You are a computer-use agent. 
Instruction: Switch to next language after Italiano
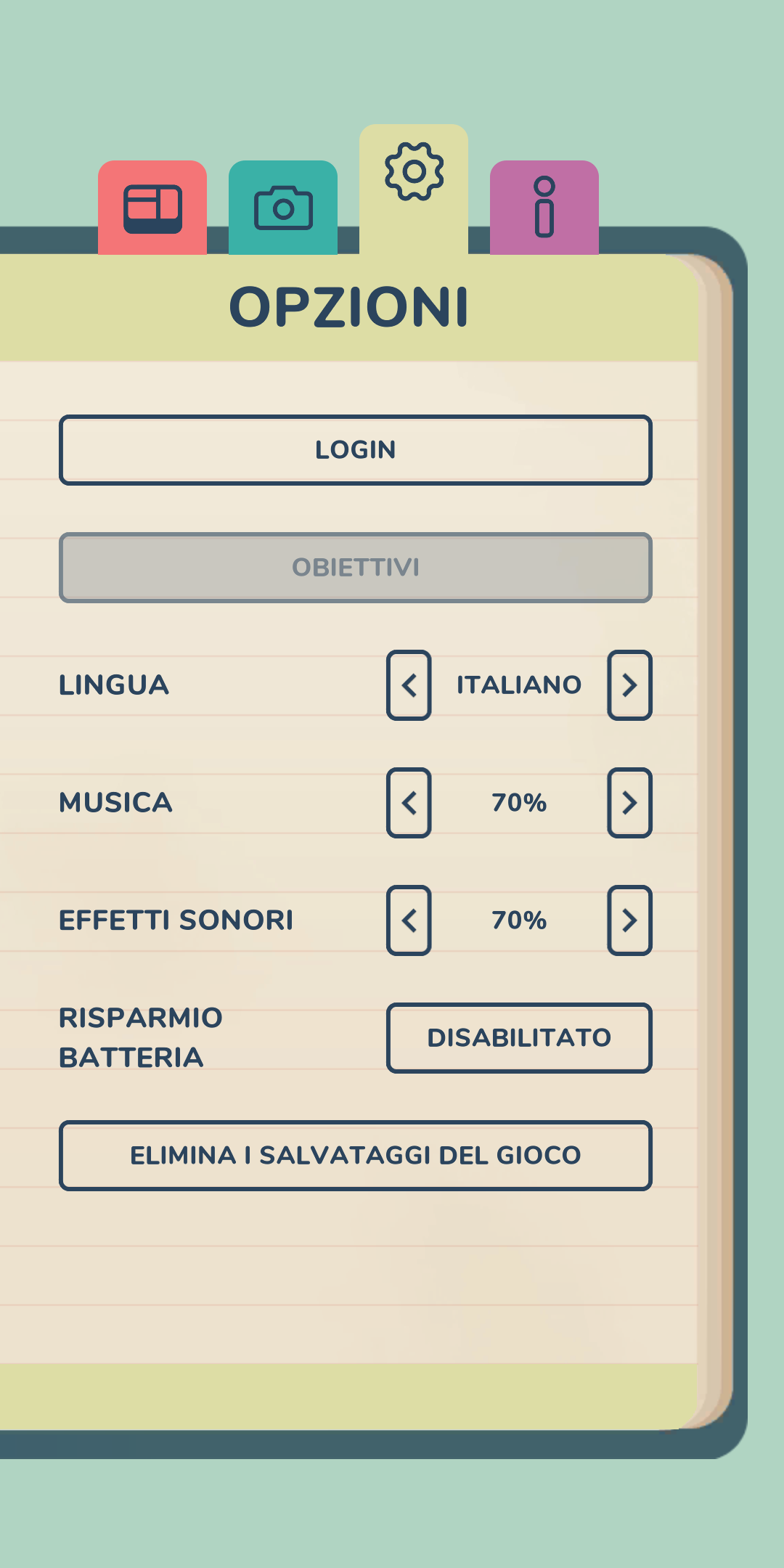[629, 685]
